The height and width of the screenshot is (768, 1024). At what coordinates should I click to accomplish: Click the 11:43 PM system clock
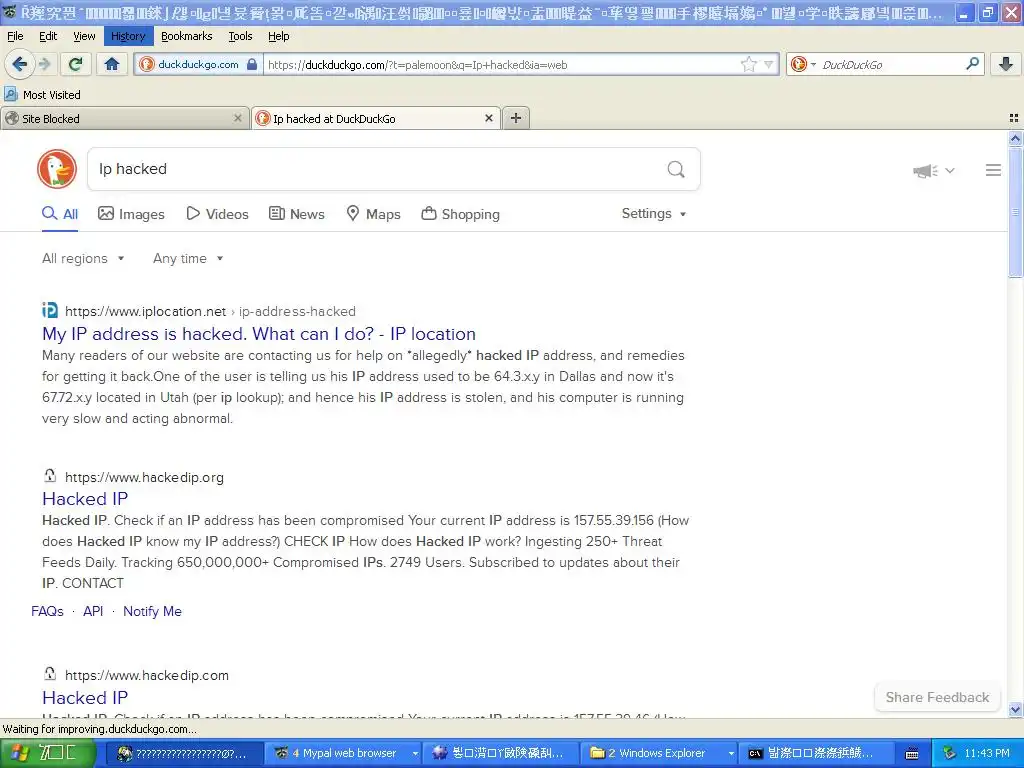coord(986,753)
